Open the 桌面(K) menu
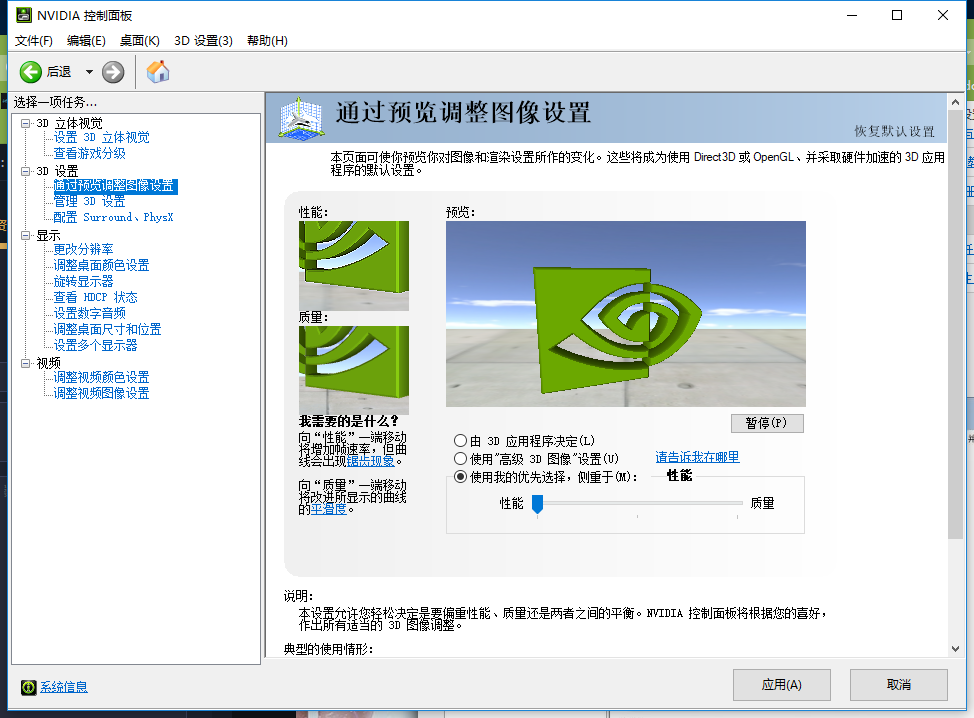The height and width of the screenshot is (718, 974). pyautogui.click(x=140, y=40)
